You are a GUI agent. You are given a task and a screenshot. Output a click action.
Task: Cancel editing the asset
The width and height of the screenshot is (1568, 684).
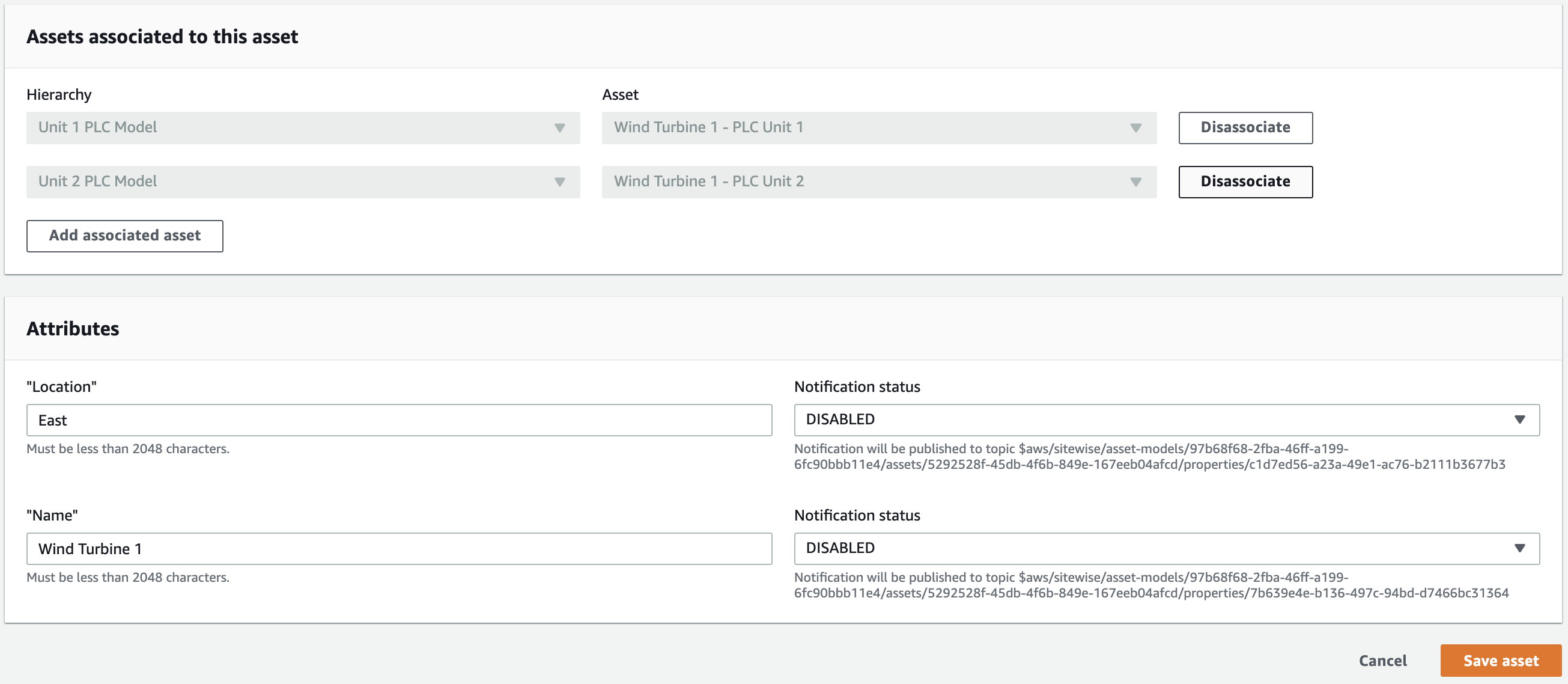point(1382,661)
